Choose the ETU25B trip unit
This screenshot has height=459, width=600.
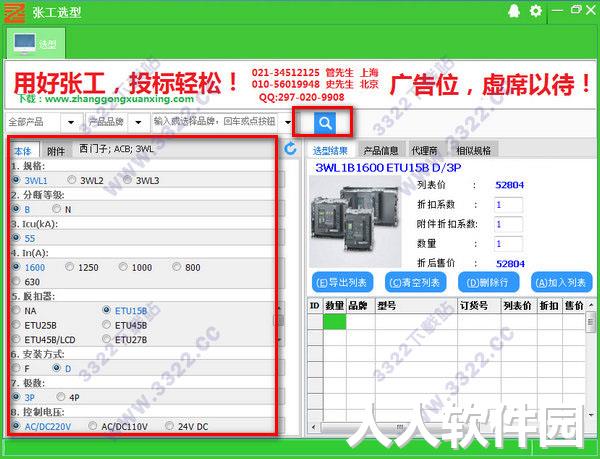tap(16, 325)
